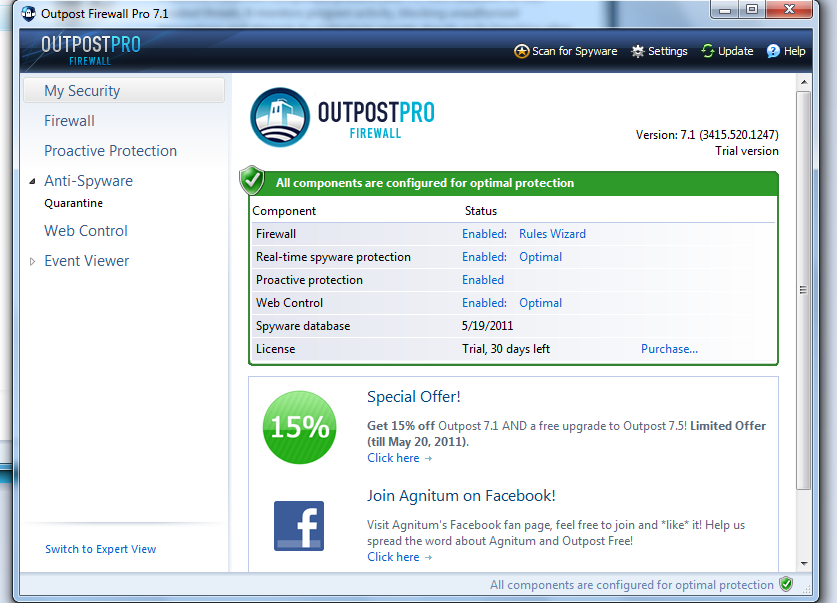Image resolution: width=837 pixels, height=603 pixels.
Task: Click Web Control Enabled link
Action: [484, 303]
